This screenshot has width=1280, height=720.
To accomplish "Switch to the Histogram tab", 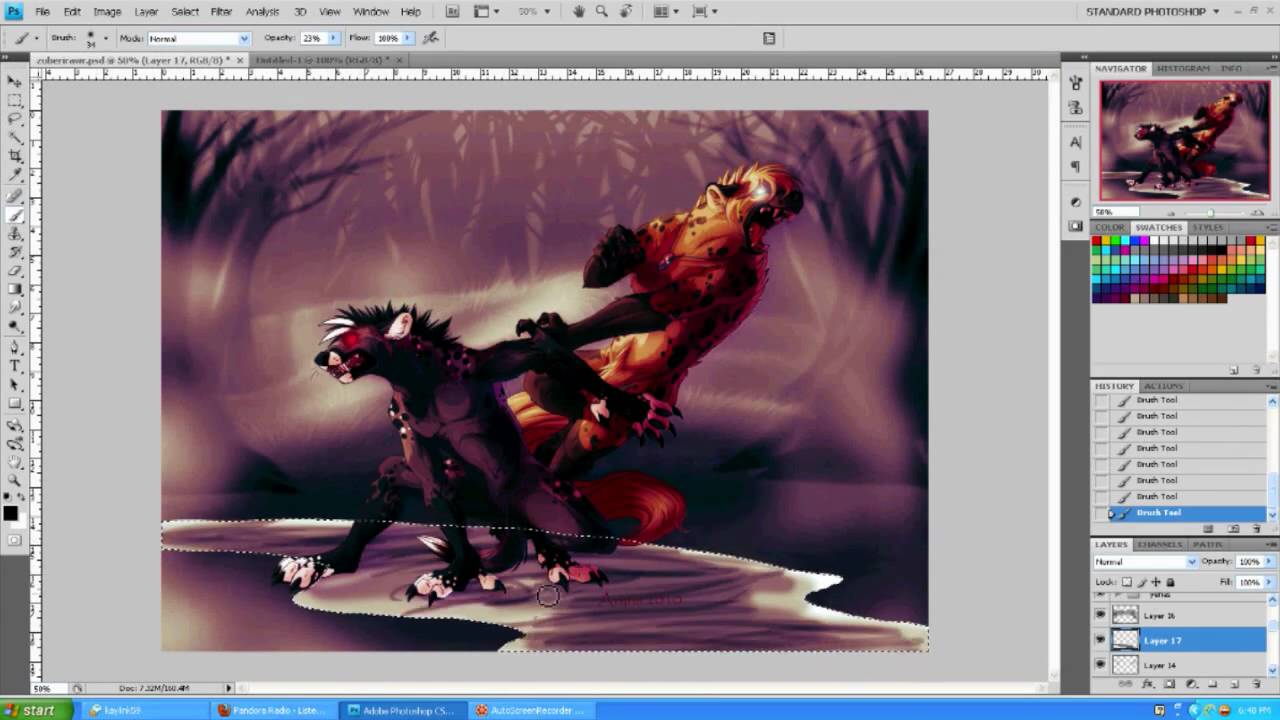I will coord(1184,69).
